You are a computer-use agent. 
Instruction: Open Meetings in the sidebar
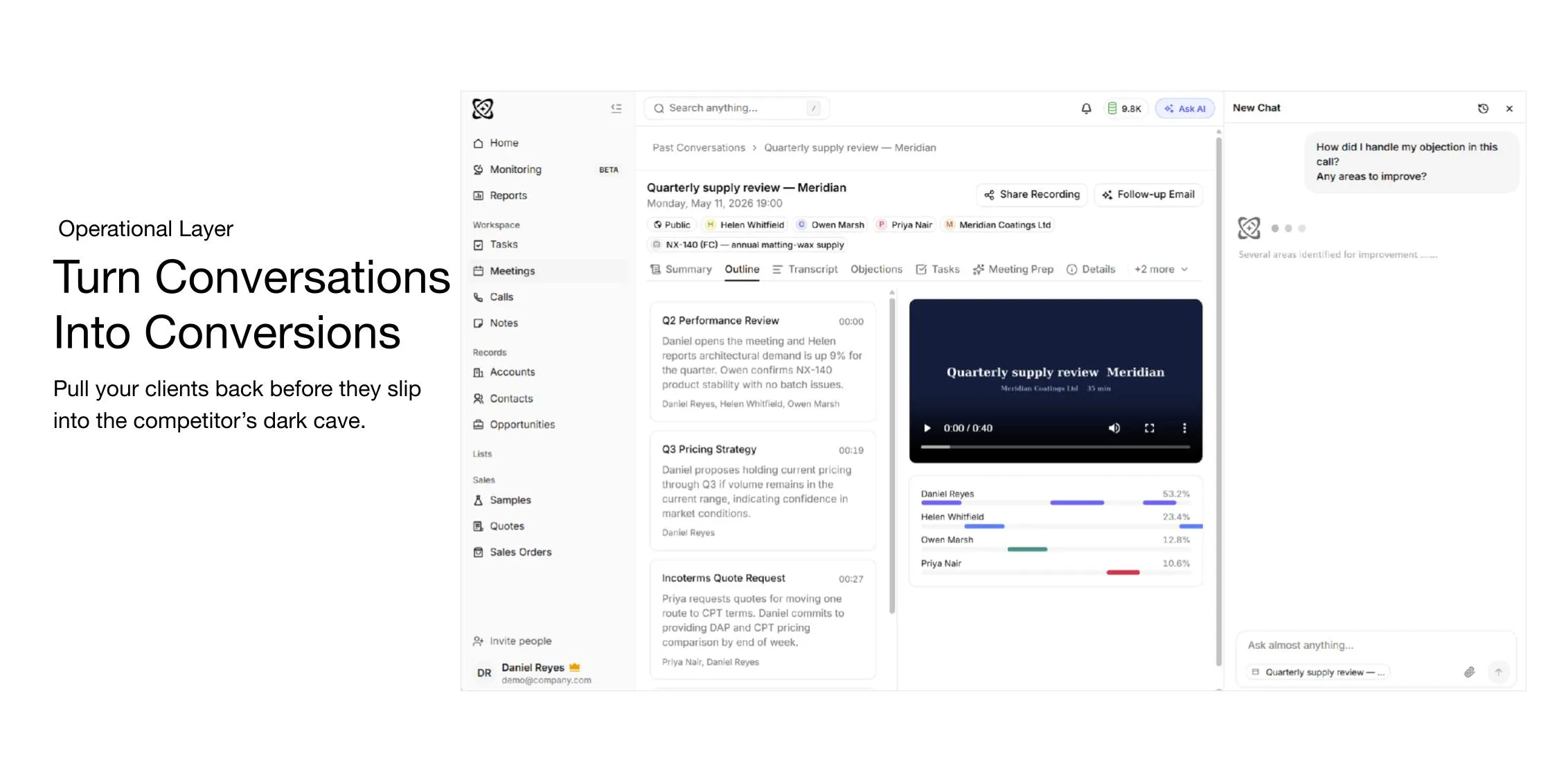pyautogui.click(x=547, y=271)
